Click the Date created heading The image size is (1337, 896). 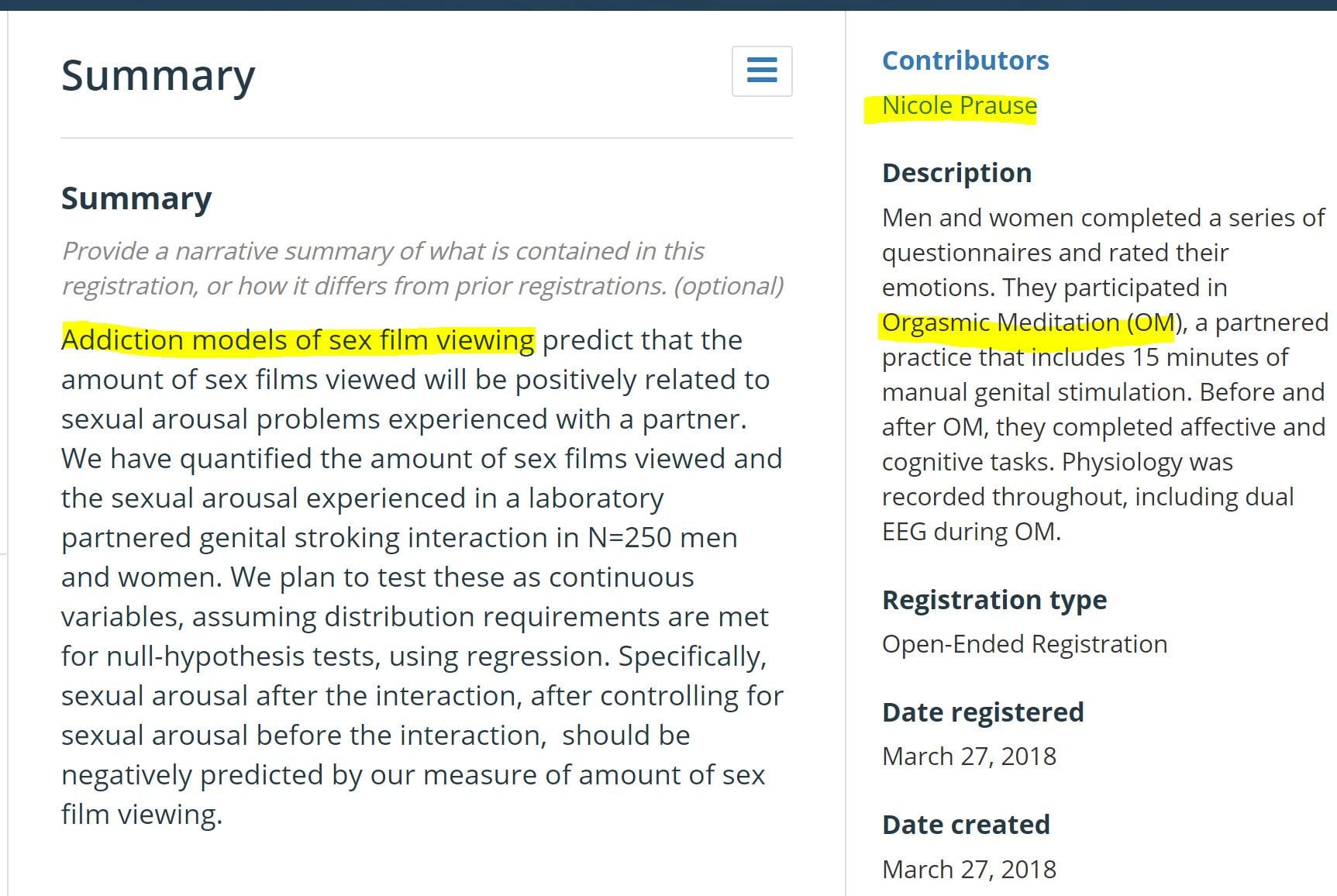tap(966, 825)
